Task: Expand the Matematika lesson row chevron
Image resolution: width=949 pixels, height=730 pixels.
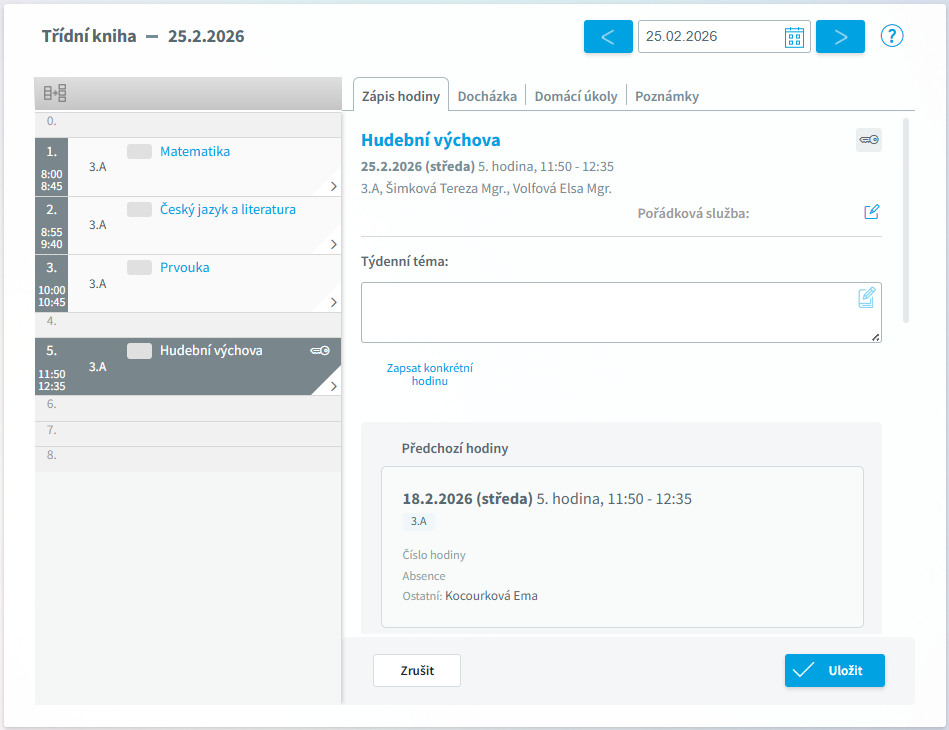Action: click(333, 186)
